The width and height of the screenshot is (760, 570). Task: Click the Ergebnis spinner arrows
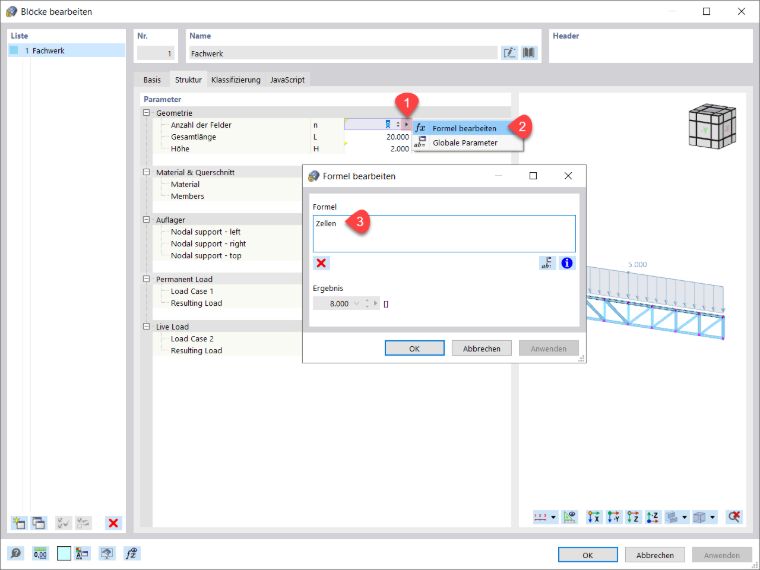367,303
